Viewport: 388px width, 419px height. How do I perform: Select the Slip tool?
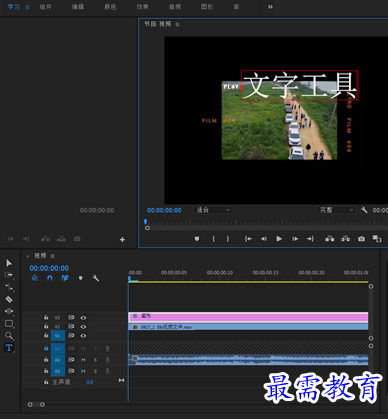[9, 311]
